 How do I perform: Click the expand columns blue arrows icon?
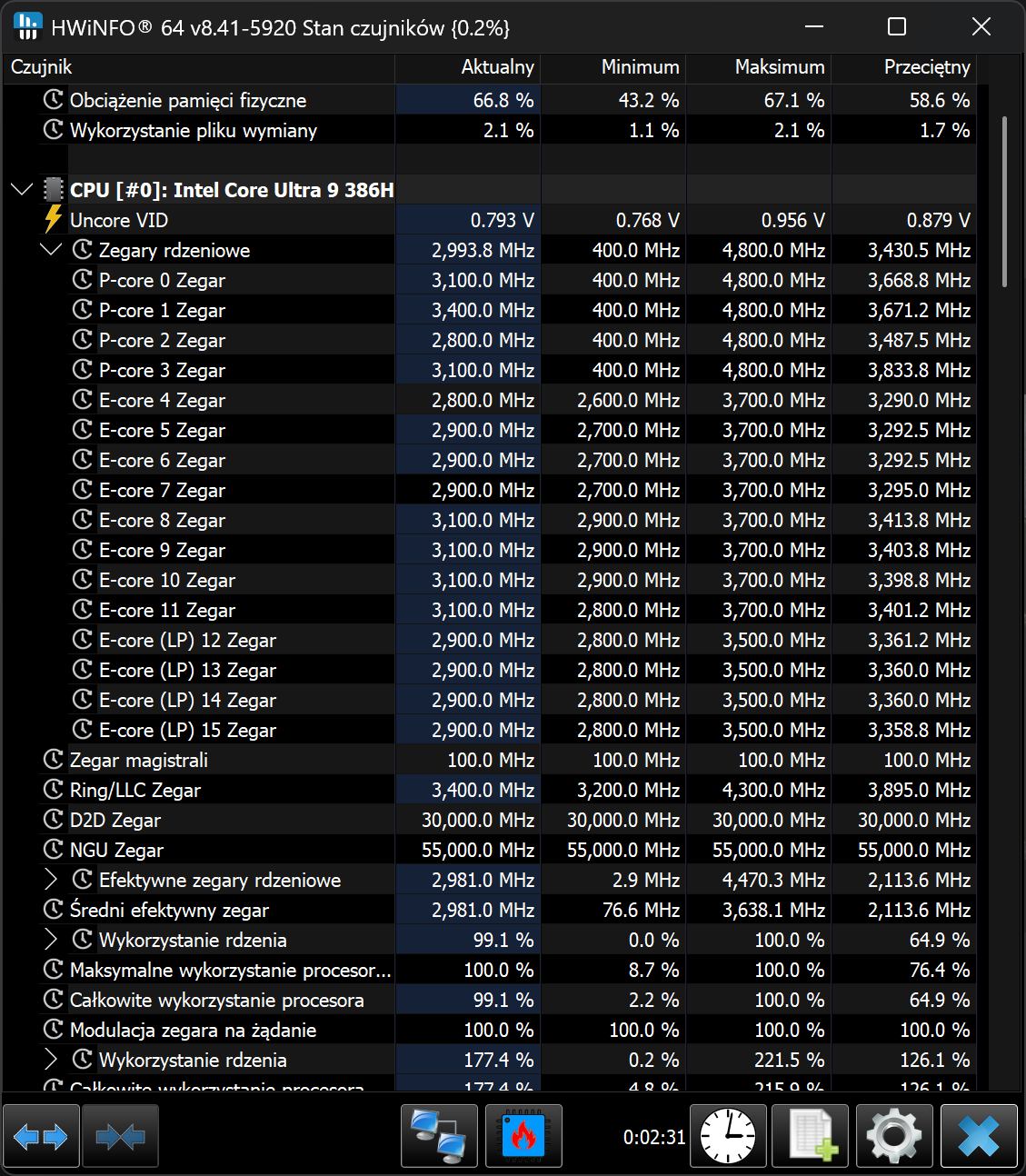tap(41, 1136)
